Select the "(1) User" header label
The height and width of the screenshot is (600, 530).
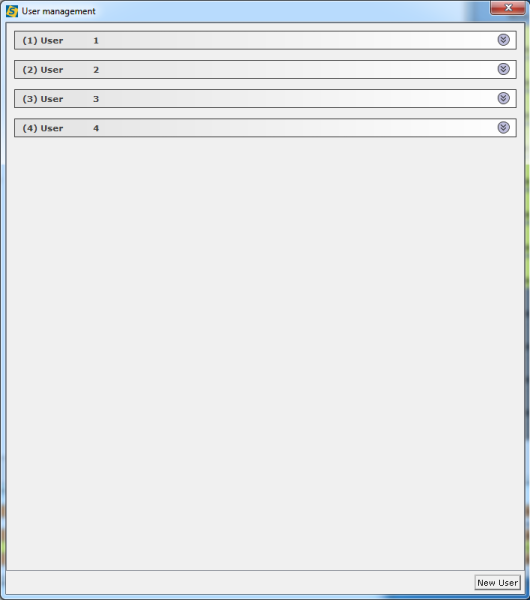coord(43,41)
